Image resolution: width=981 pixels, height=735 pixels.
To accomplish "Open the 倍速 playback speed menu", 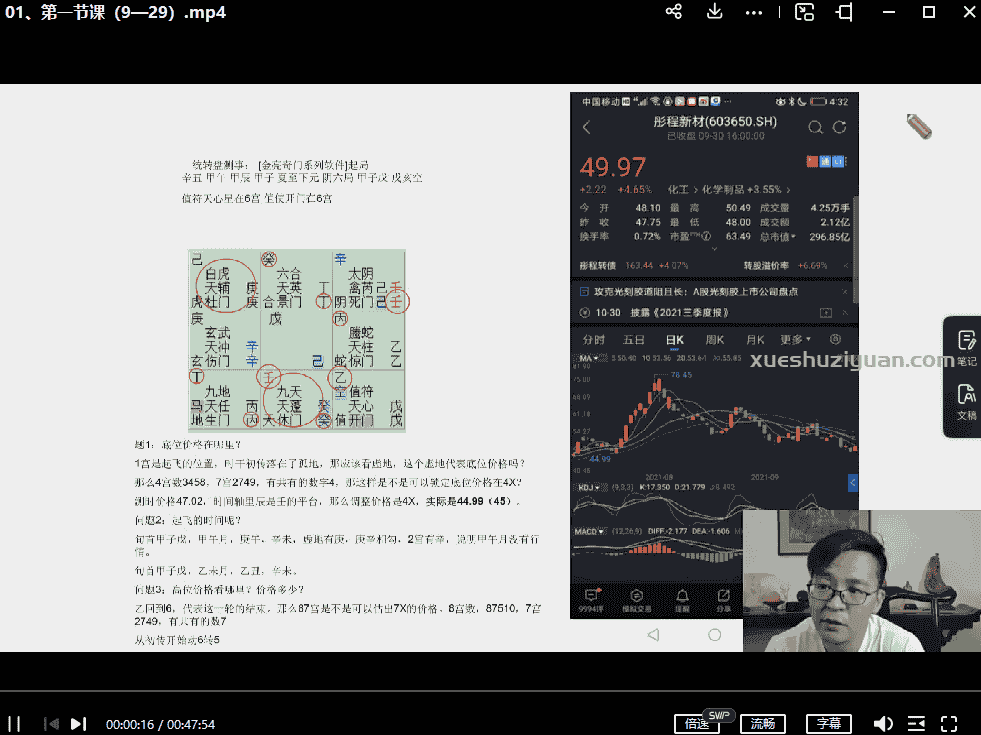I will pos(697,723).
